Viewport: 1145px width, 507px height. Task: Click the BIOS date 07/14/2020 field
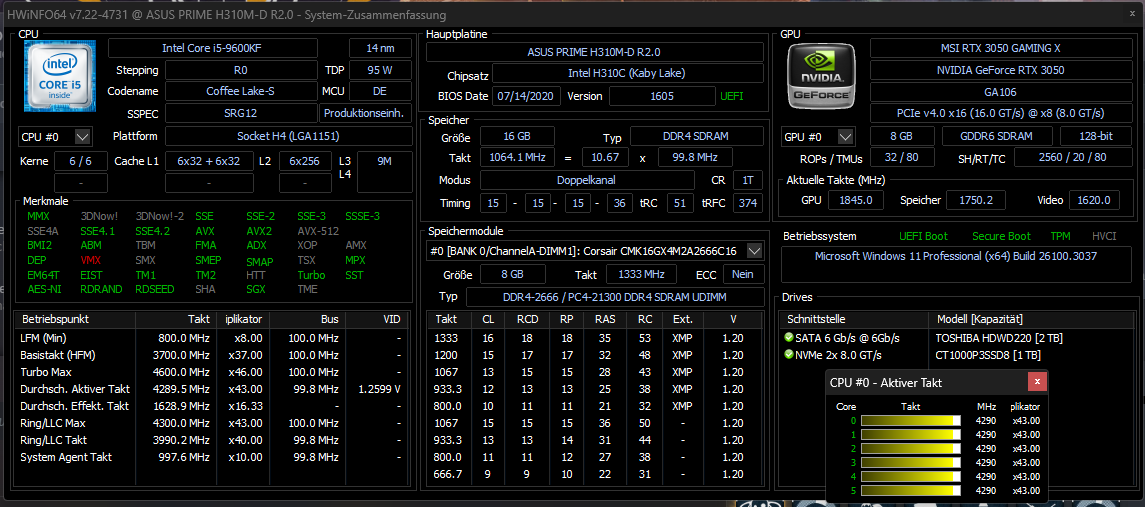(x=527, y=96)
